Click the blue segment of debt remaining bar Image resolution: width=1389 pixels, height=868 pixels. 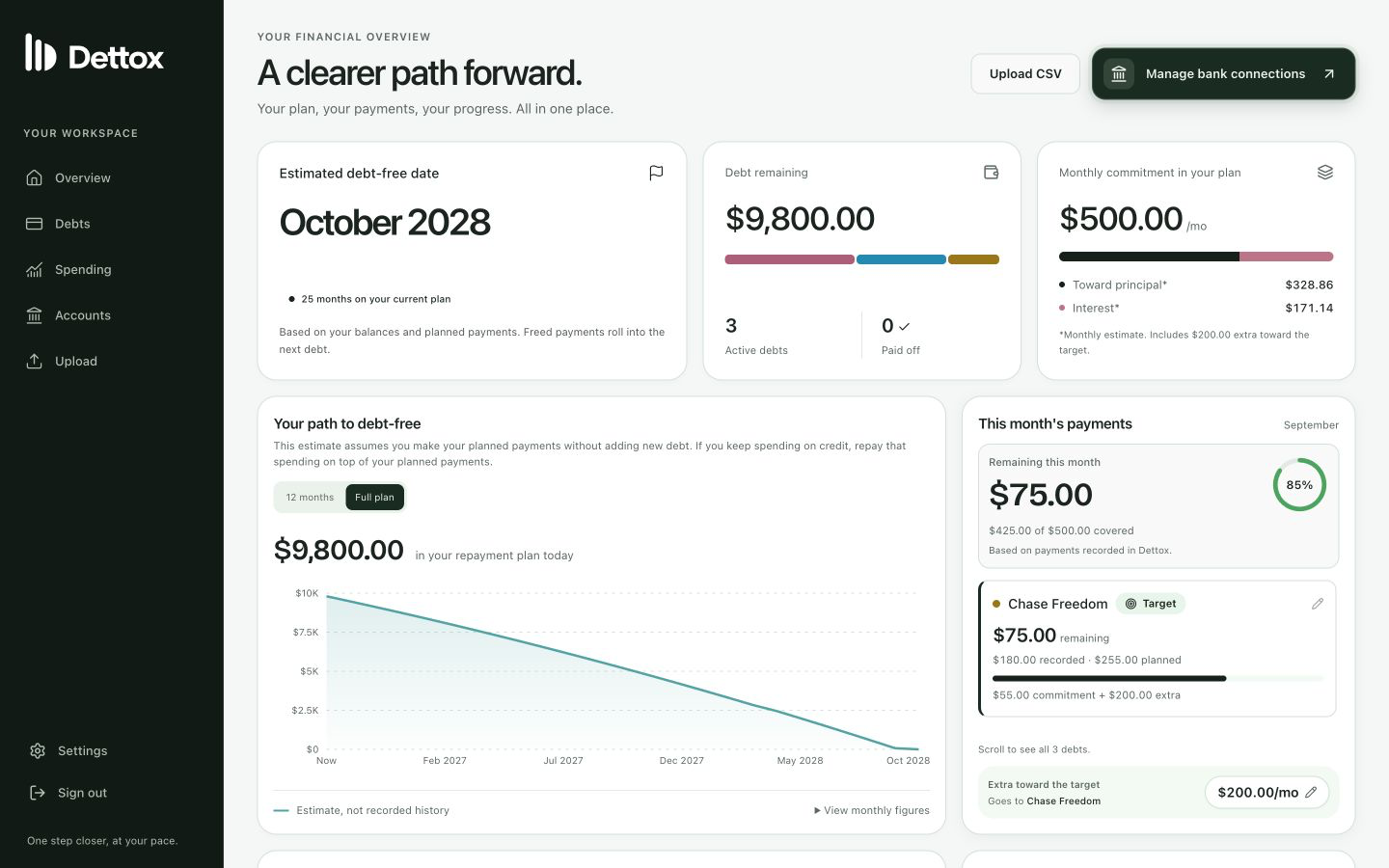pos(901,259)
